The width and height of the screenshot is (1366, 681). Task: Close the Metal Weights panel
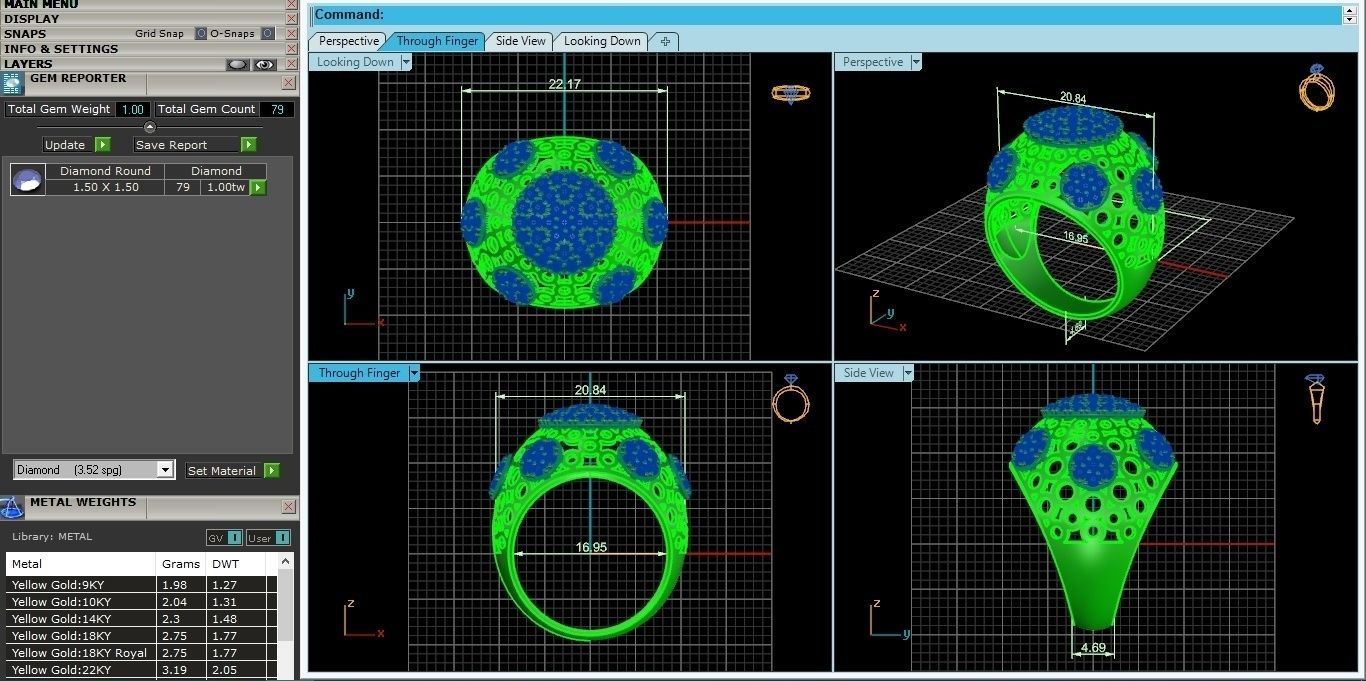pos(288,507)
